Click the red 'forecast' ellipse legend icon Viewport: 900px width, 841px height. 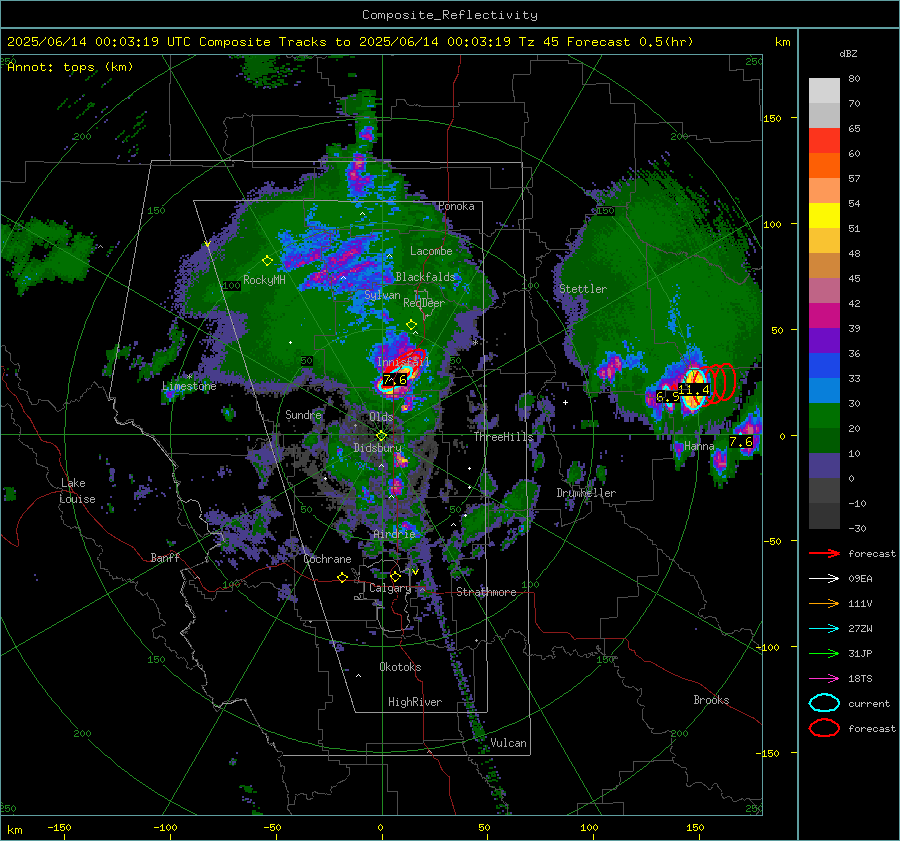[x=824, y=728]
